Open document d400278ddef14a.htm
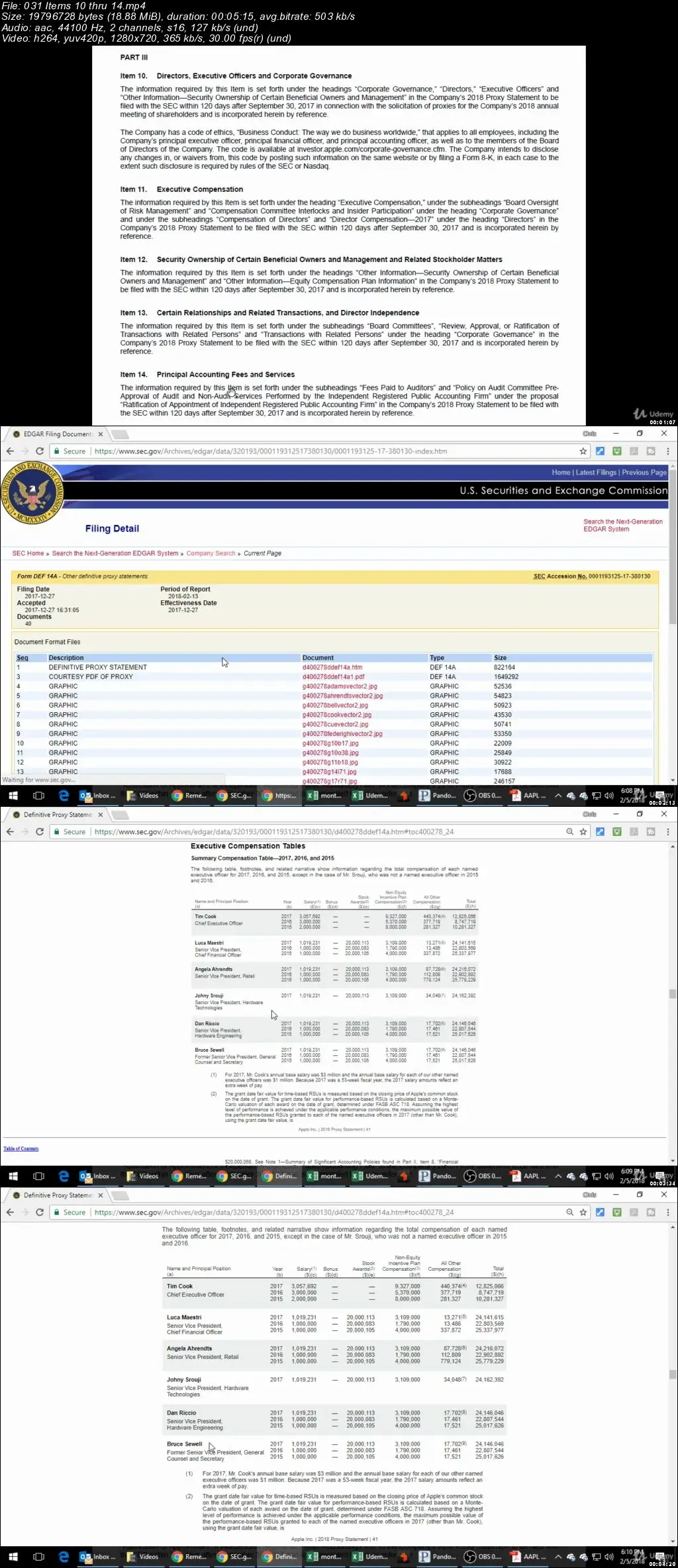This screenshot has width=678, height=1568. point(332,667)
